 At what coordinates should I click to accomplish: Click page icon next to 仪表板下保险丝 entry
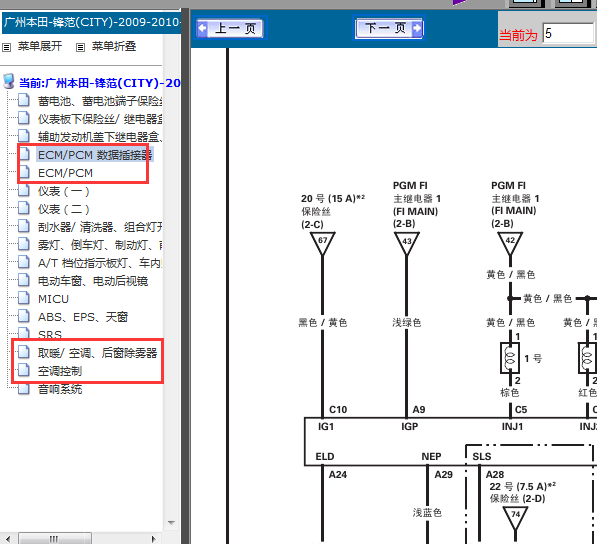pyautogui.click(x=24, y=118)
